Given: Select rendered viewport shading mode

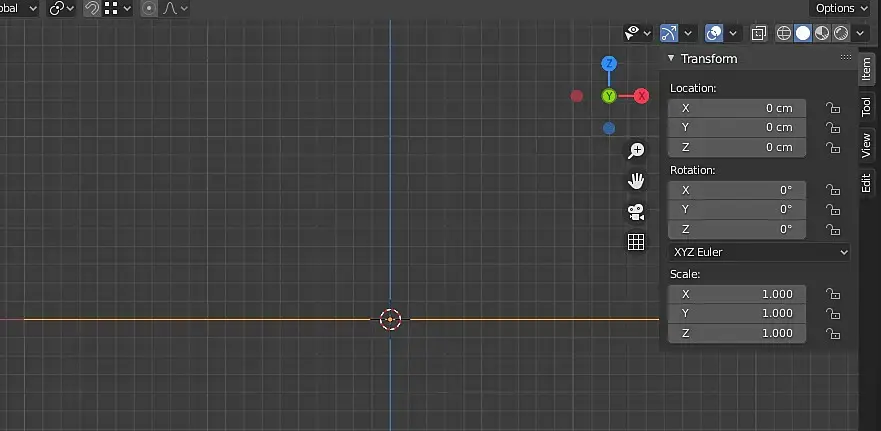Looking at the screenshot, I should [x=841, y=33].
